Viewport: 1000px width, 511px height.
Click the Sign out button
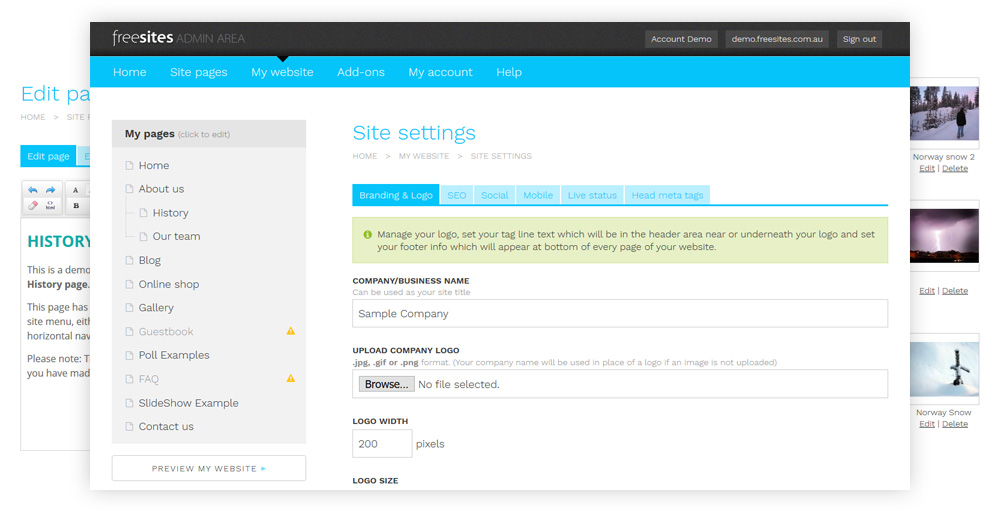(859, 39)
